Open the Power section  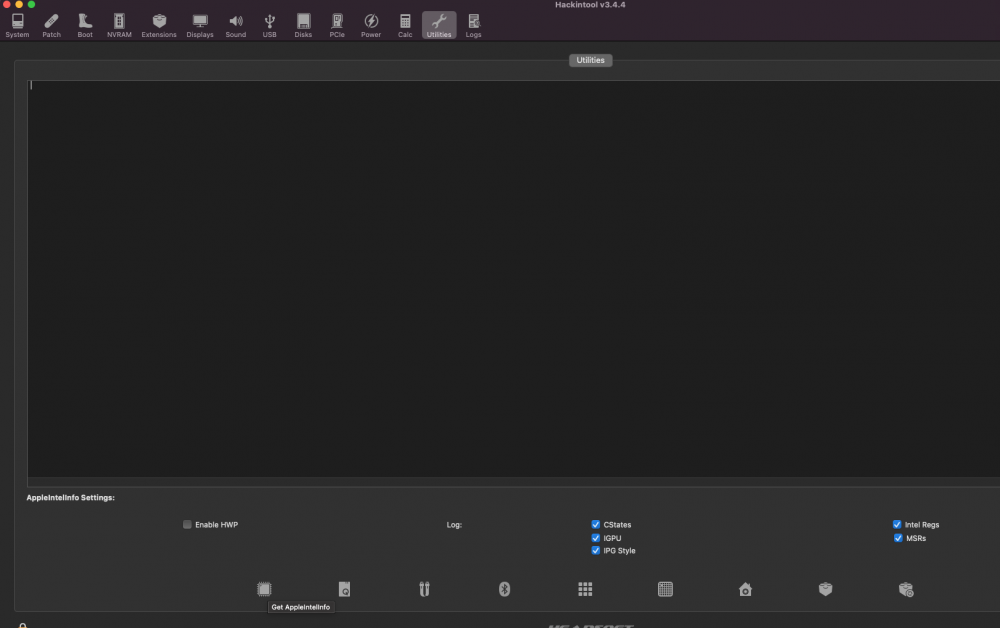(x=371, y=26)
